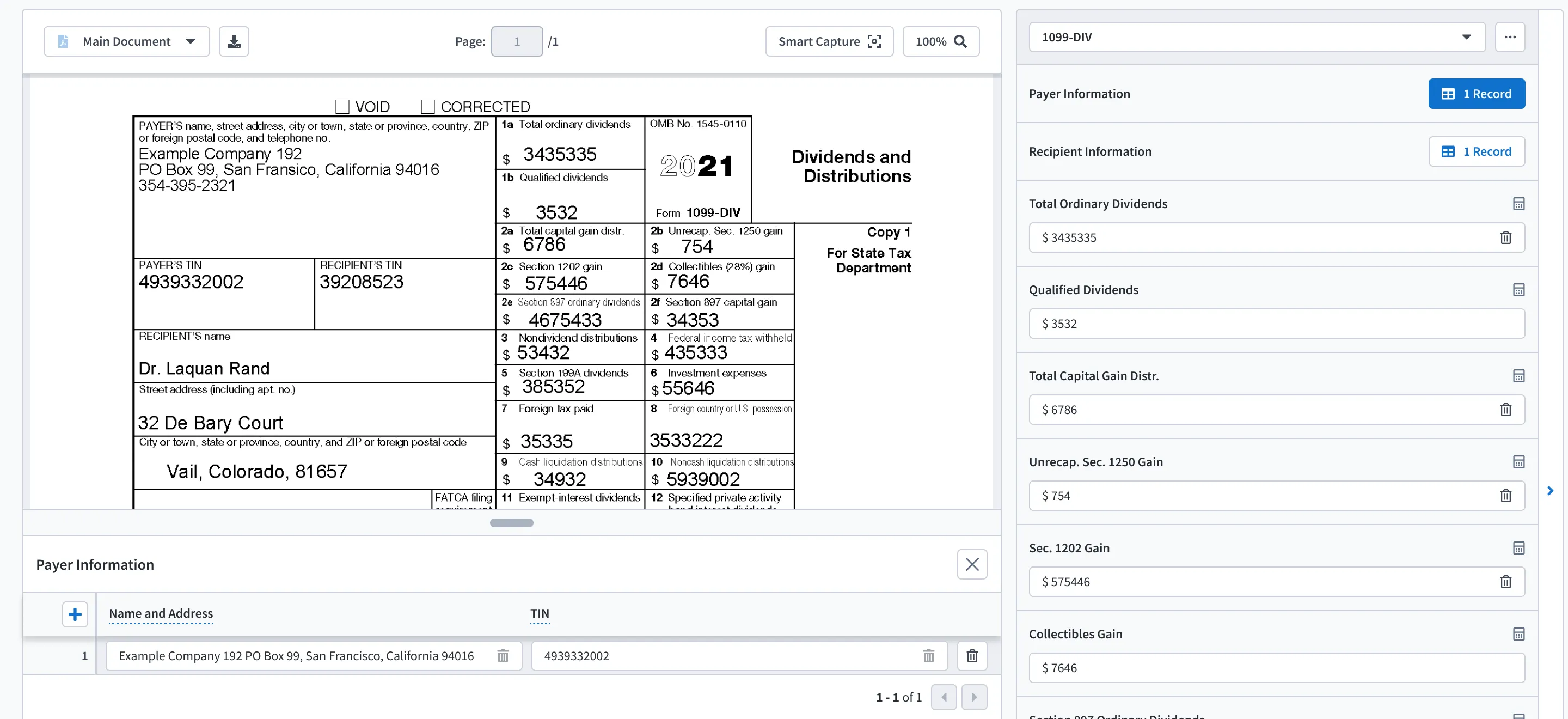Viewport: 1568px width, 719px height.
Task: Clear the payer Name and Address field
Action: click(x=503, y=656)
